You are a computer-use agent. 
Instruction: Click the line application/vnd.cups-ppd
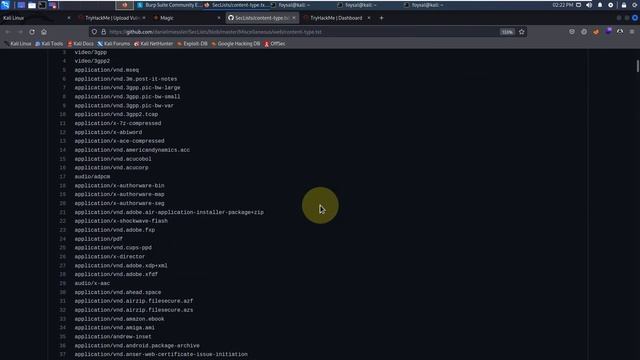113,248
